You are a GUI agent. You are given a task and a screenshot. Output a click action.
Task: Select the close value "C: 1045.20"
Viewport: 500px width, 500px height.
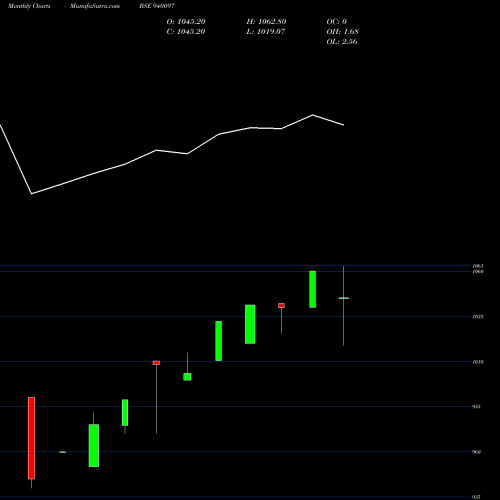(186, 32)
